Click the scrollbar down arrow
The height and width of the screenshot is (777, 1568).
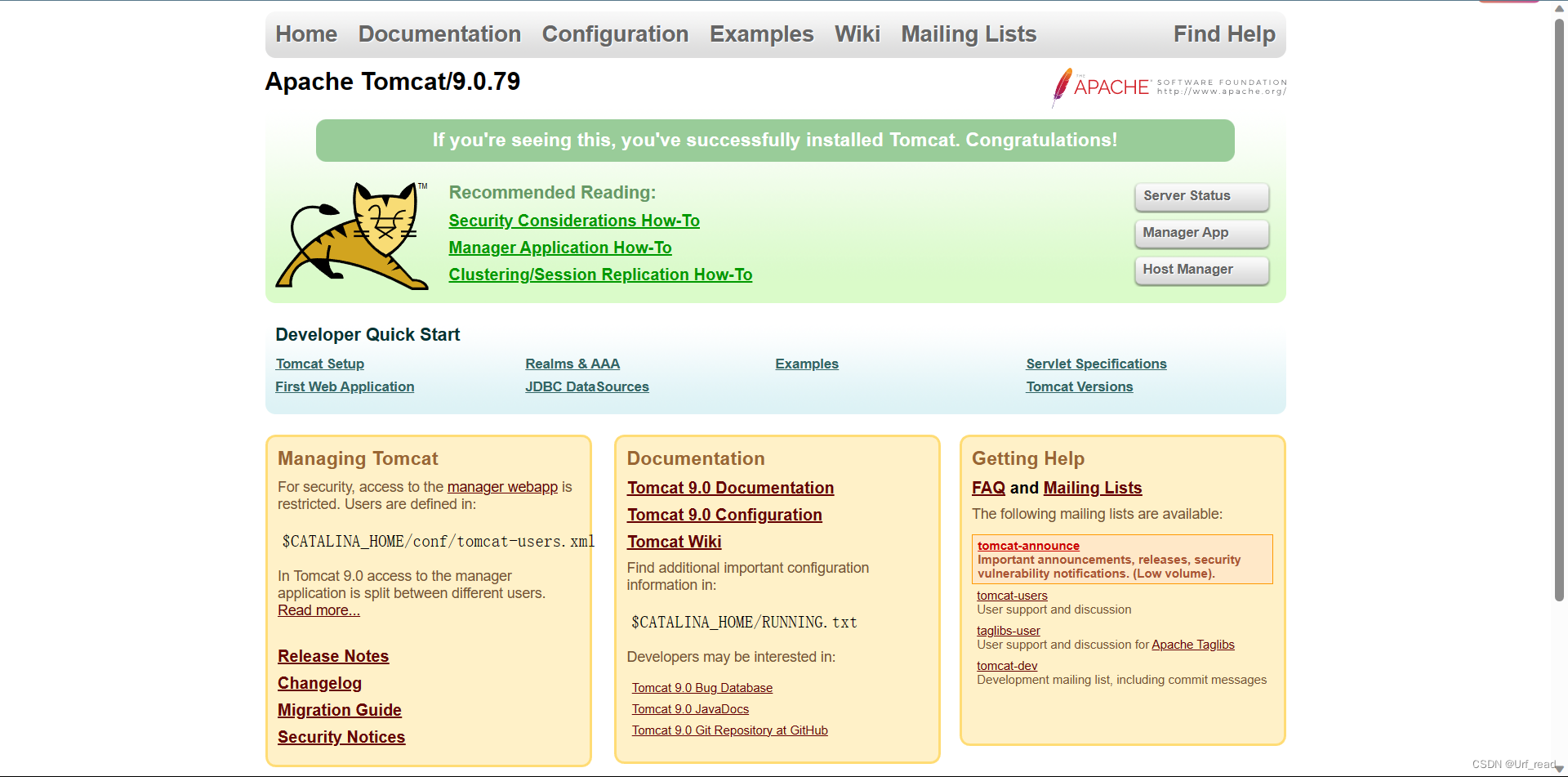click(1559, 769)
